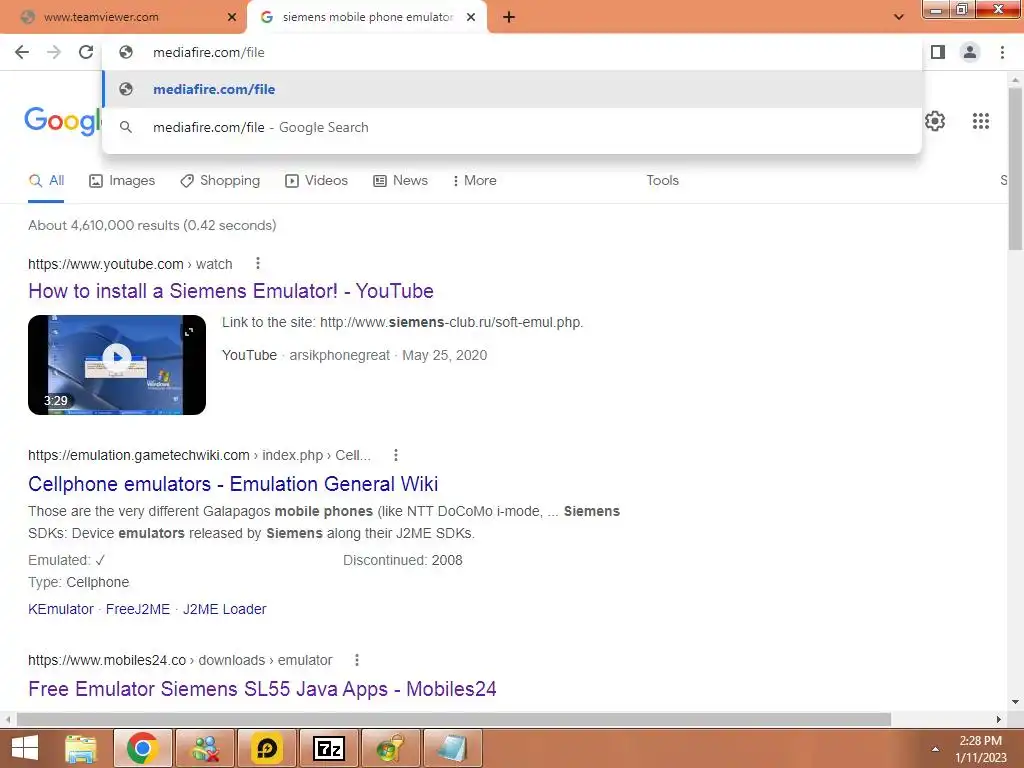Close the siemens mobile phone emulator tab
The image size is (1024, 768).
tap(471, 18)
